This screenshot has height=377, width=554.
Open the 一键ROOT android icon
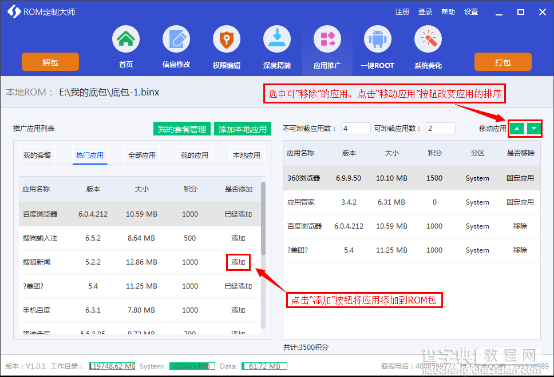(378, 39)
